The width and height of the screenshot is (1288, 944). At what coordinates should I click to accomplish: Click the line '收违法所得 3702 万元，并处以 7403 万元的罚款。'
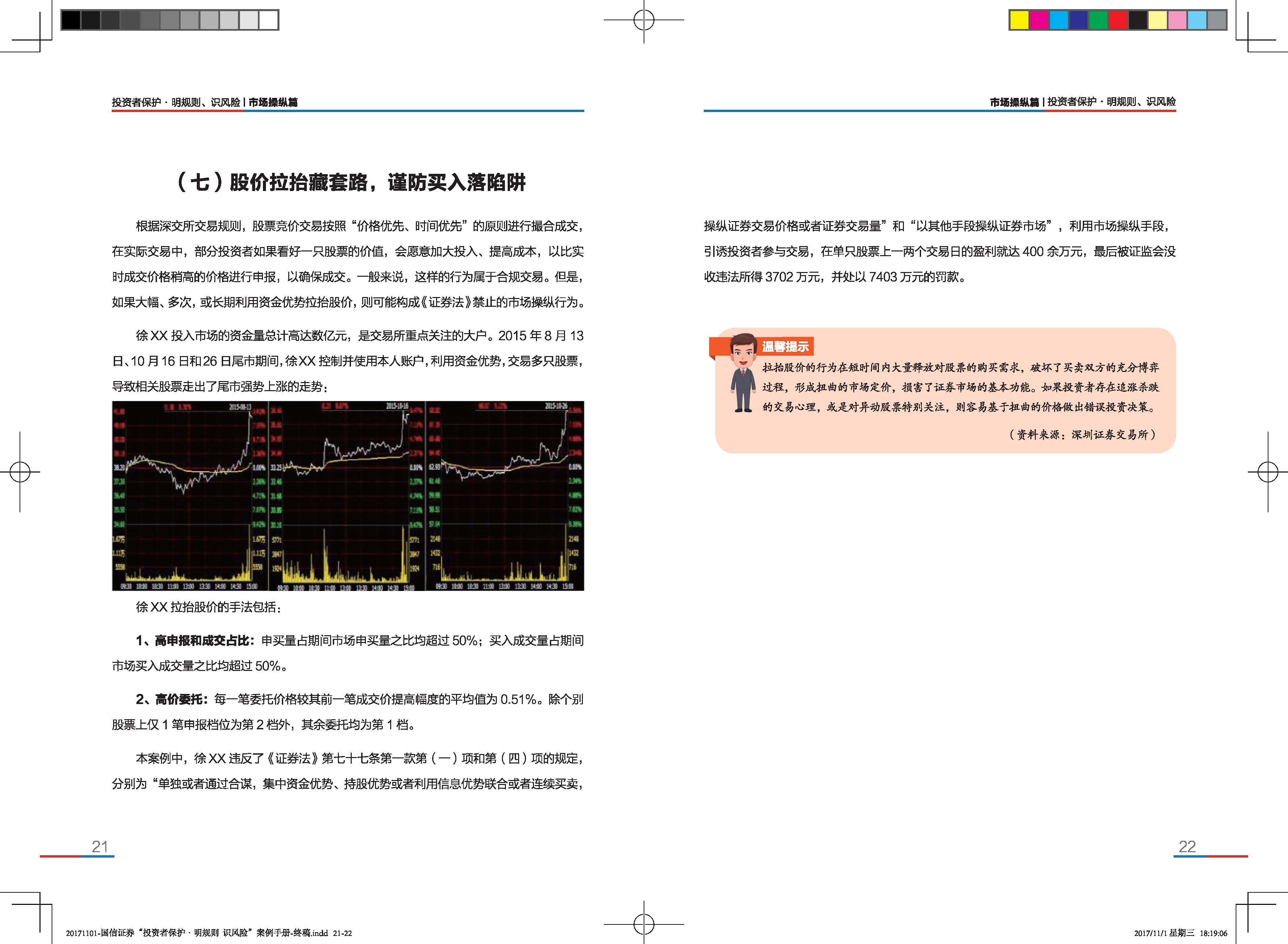pos(835,277)
